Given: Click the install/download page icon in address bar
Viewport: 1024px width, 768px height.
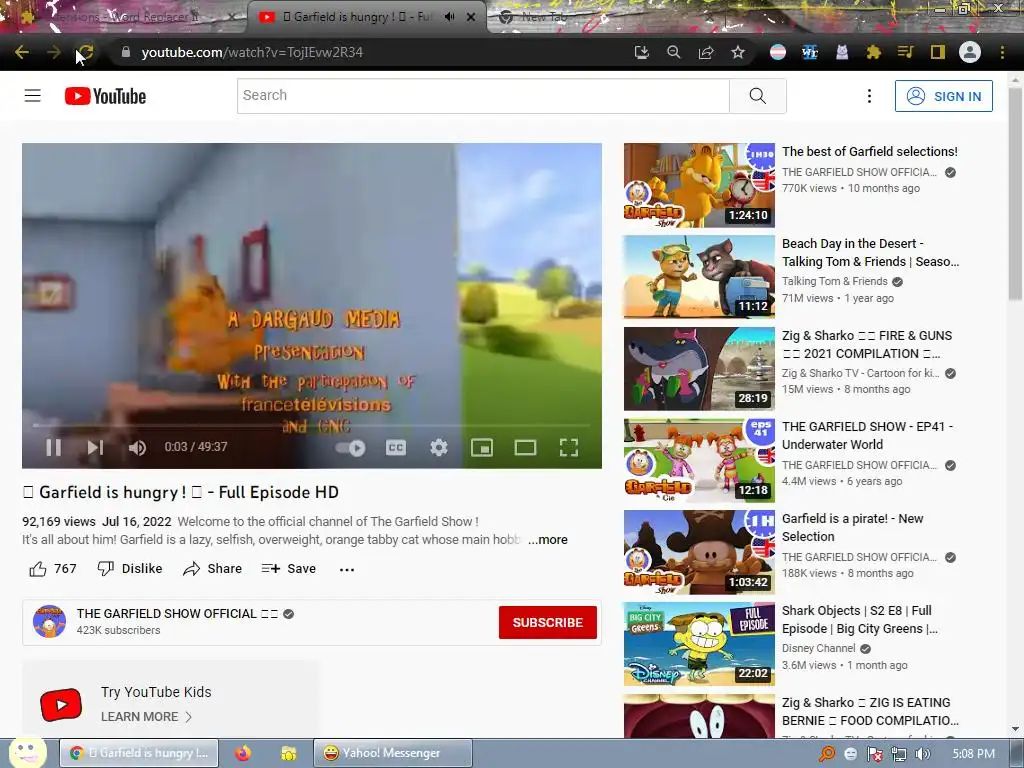Looking at the screenshot, I should [641, 52].
